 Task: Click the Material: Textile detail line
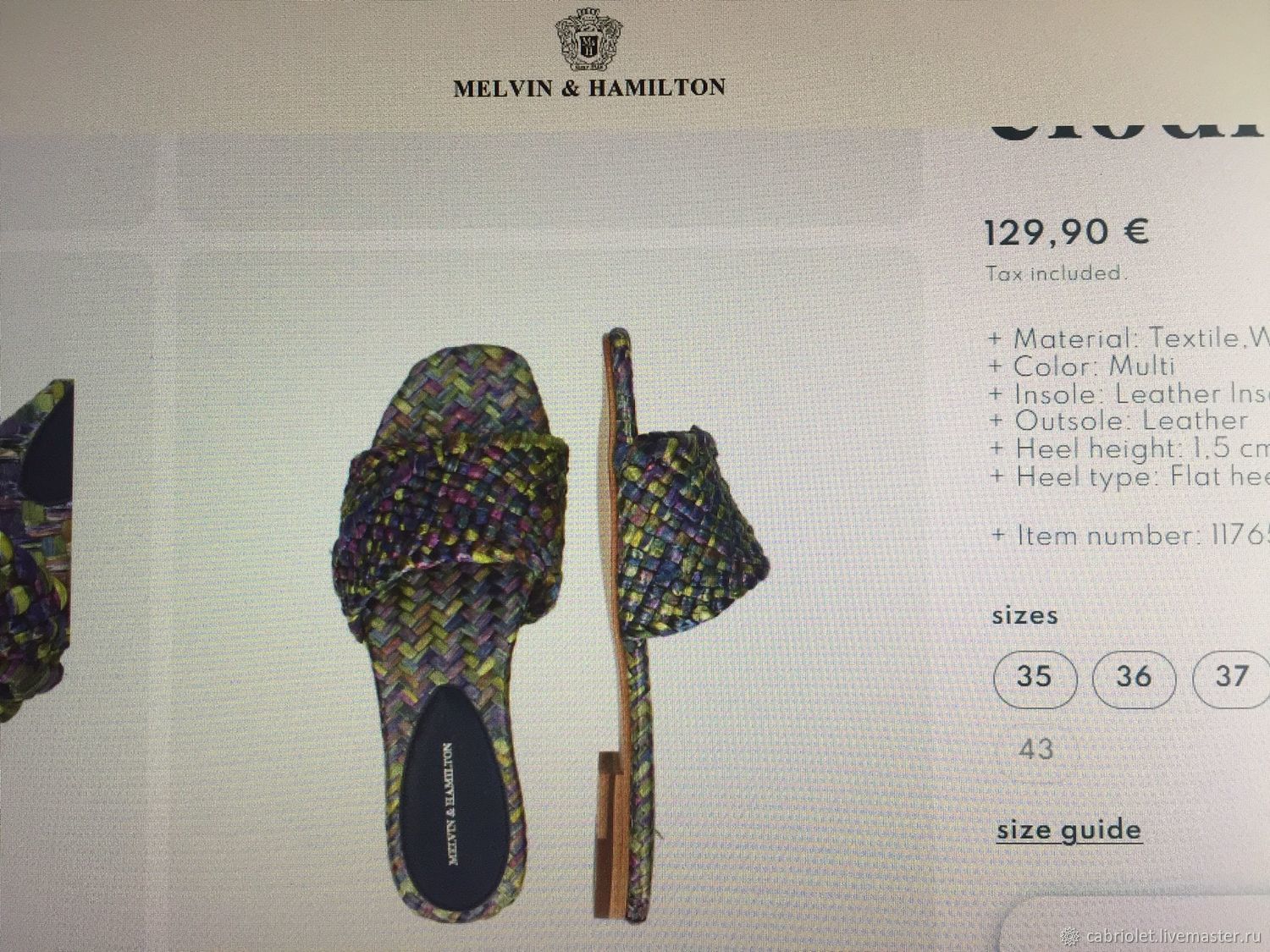pos(1129,338)
